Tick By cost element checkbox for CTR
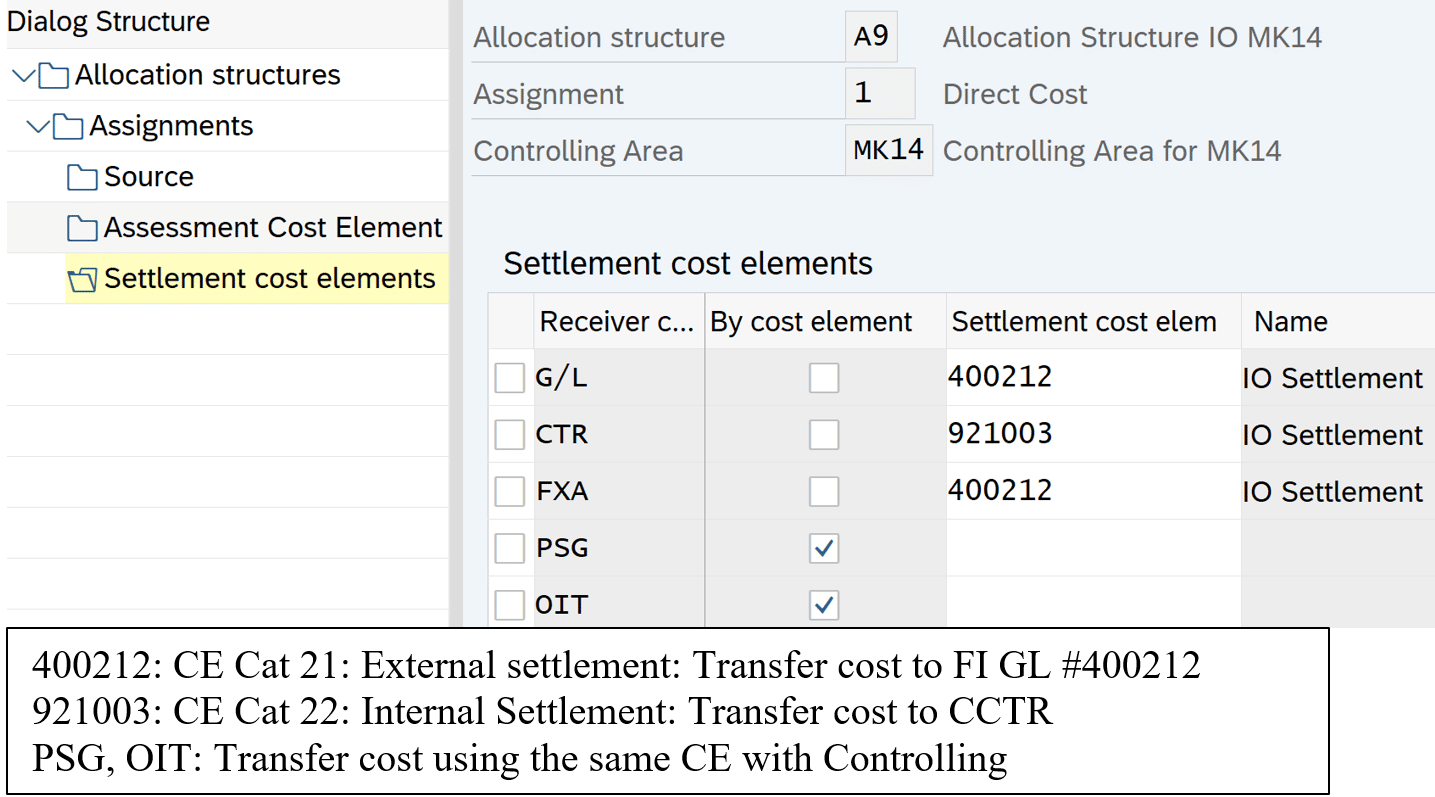1435x797 pixels. (824, 435)
